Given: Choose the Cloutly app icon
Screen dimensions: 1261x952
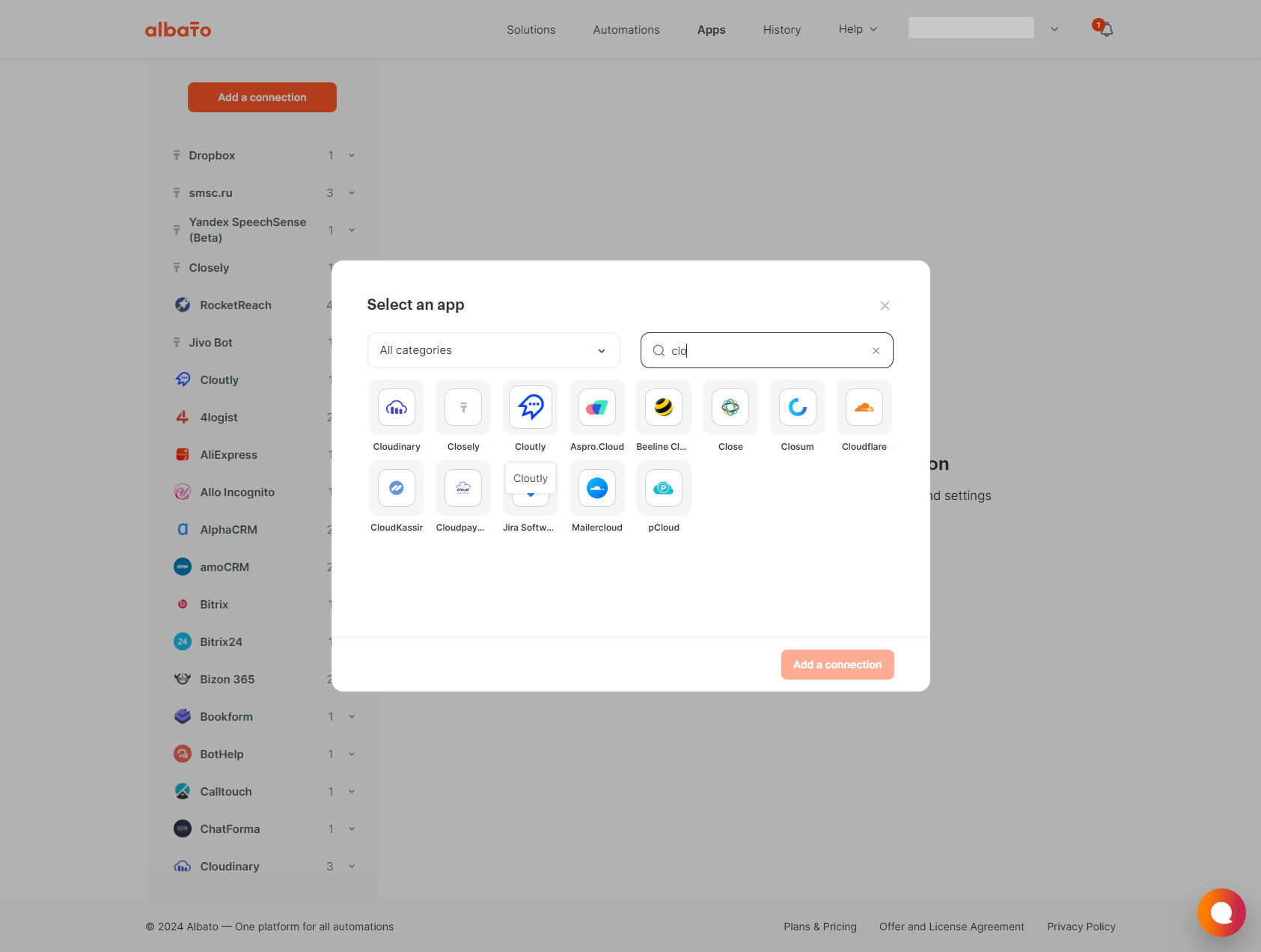Looking at the screenshot, I should (531, 407).
